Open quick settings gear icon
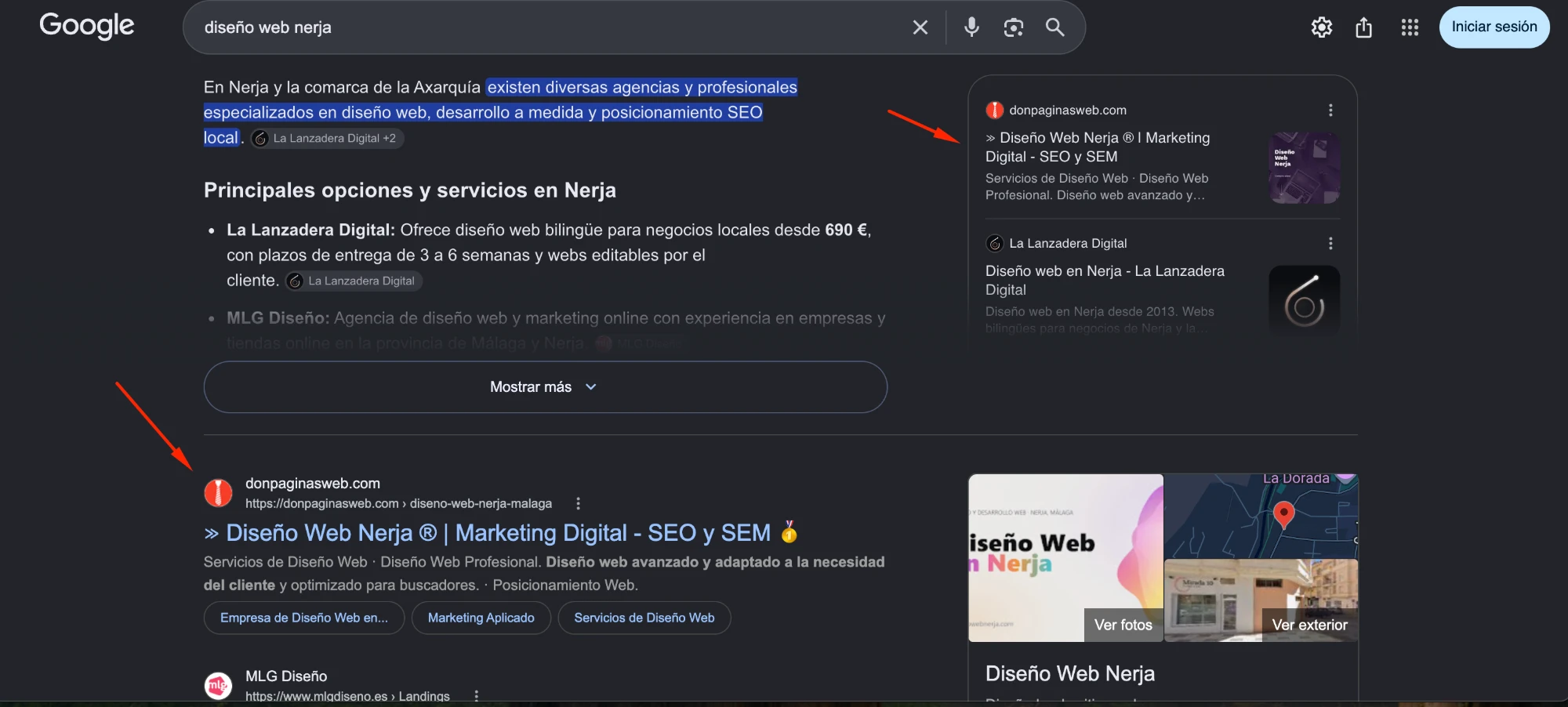Image resolution: width=1568 pixels, height=707 pixels. [1322, 27]
